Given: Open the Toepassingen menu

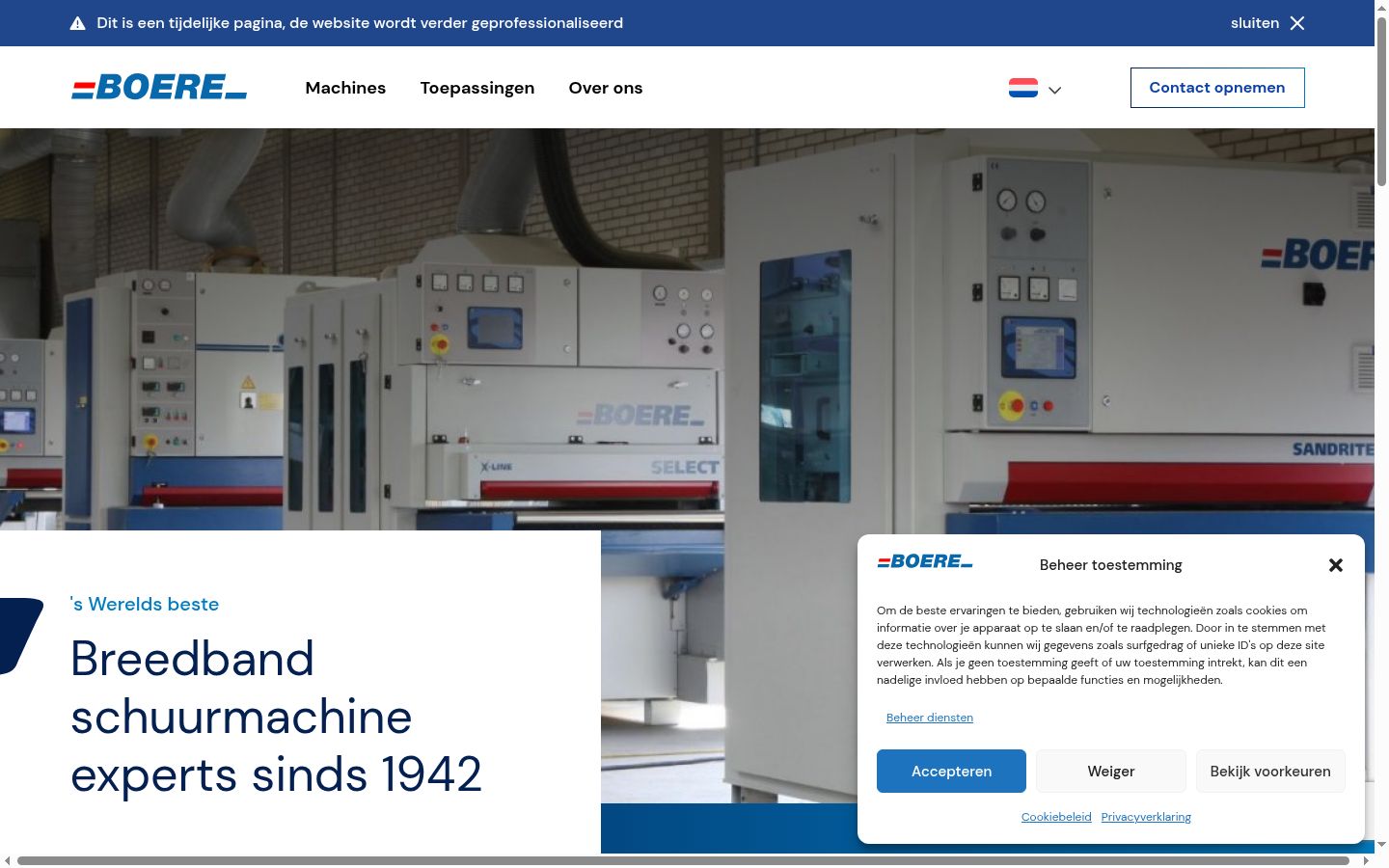Looking at the screenshot, I should point(477,88).
